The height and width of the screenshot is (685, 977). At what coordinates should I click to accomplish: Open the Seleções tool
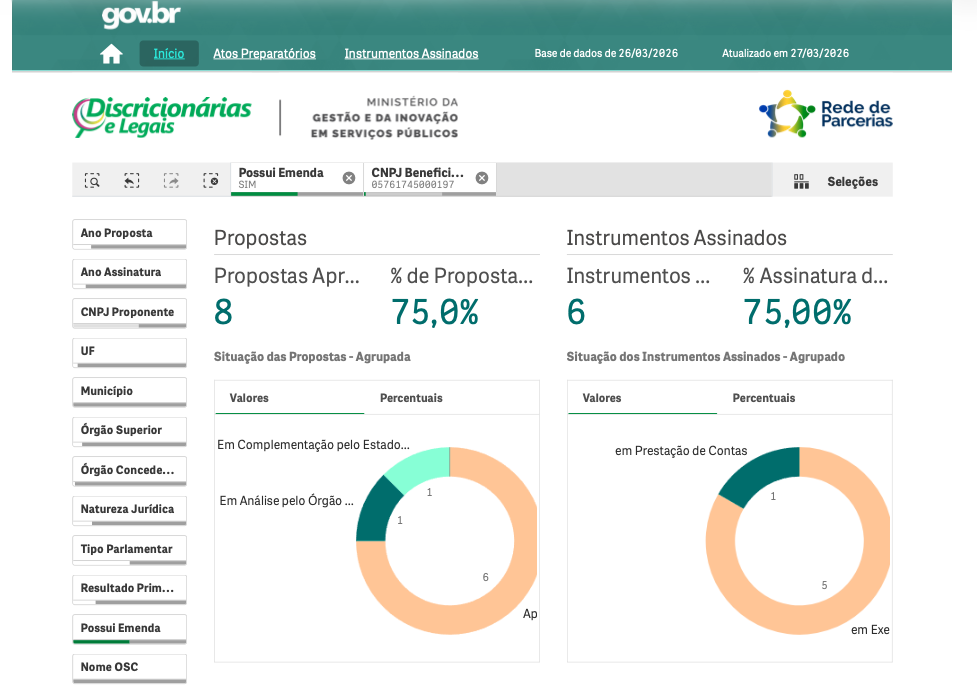(x=834, y=181)
